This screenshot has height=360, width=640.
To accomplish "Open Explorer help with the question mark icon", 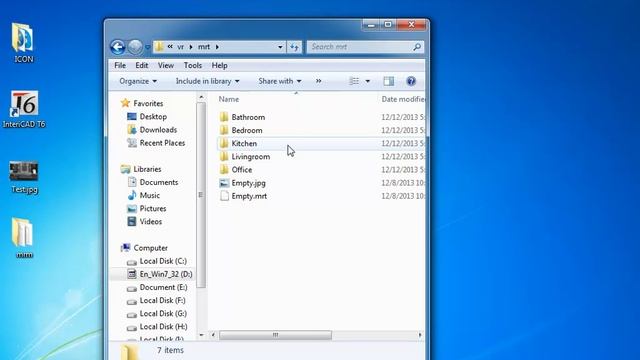I will (x=411, y=81).
